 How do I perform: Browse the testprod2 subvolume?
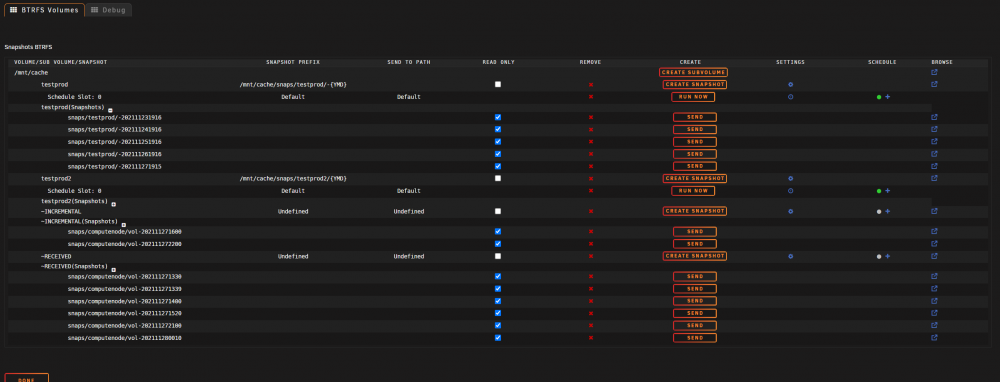click(x=934, y=179)
